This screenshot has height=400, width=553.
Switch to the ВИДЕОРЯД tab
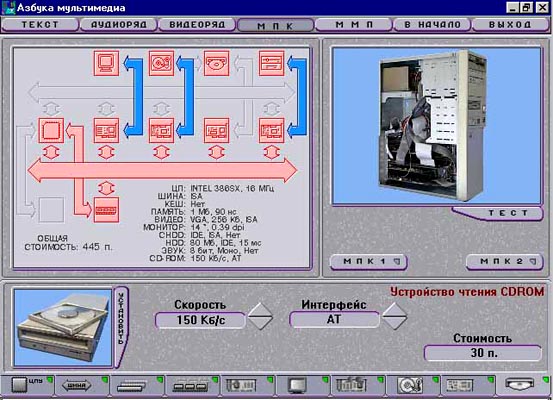click(x=197, y=25)
